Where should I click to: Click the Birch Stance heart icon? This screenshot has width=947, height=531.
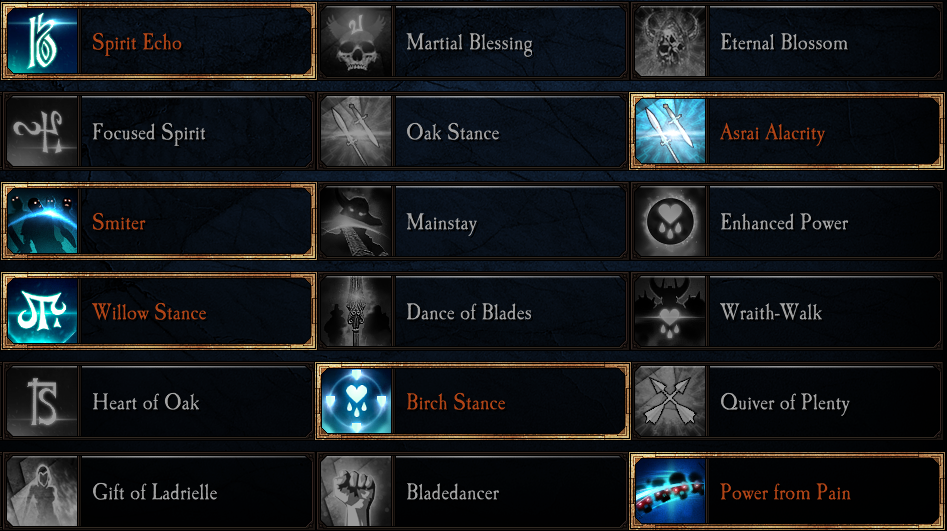pyautogui.click(x=356, y=403)
